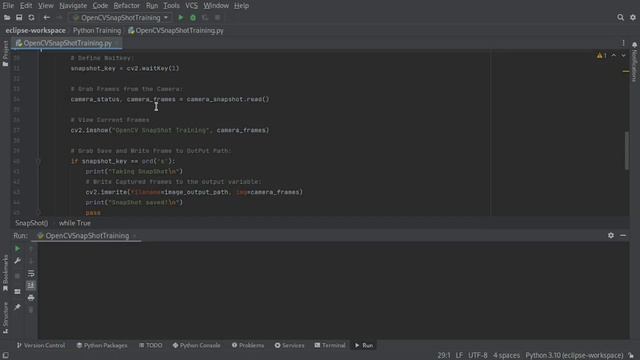Image resolution: width=640 pixels, height=360 pixels.
Task: Click the yellow warning indicator in editor
Action: [602, 56]
